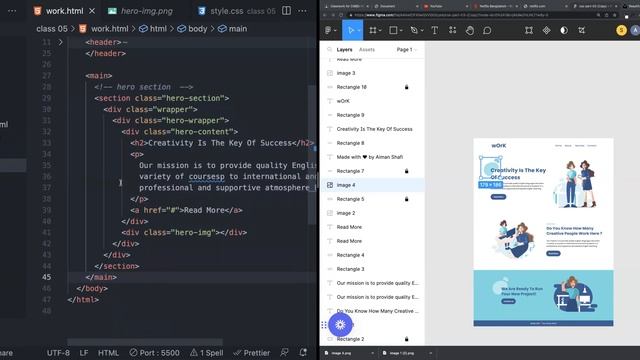The image size is (640, 360).
Task: Unlock the Rectangle 5 layer
Action: pyautogui.click(x=407, y=199)
